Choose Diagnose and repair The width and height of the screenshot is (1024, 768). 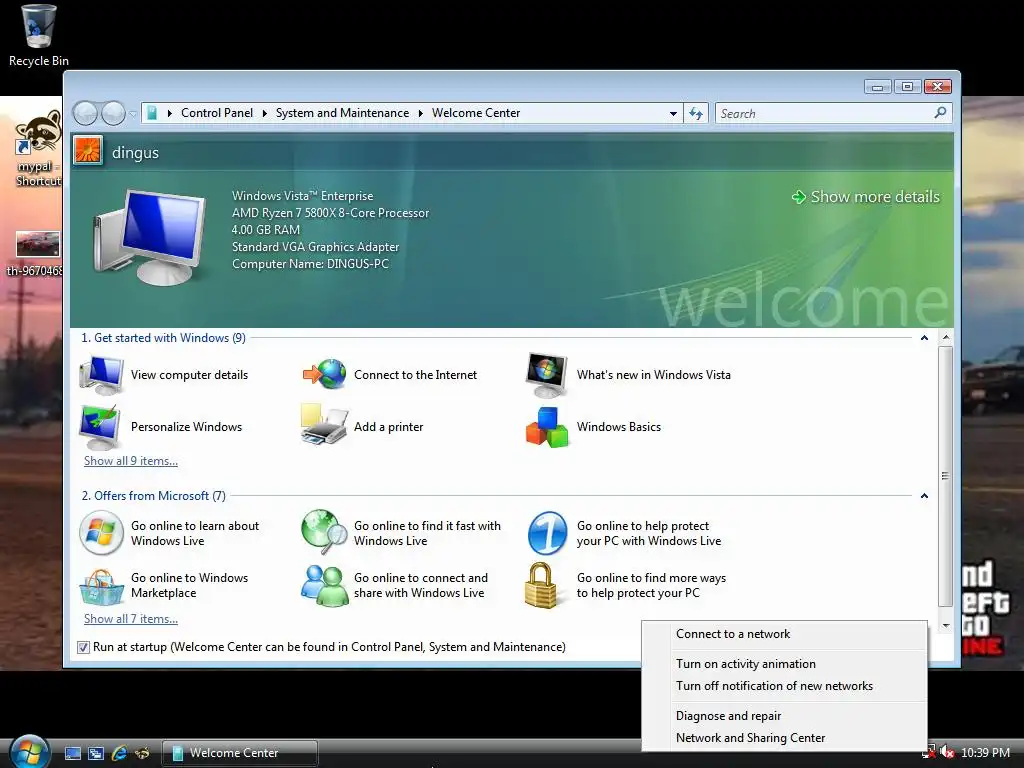784,716
